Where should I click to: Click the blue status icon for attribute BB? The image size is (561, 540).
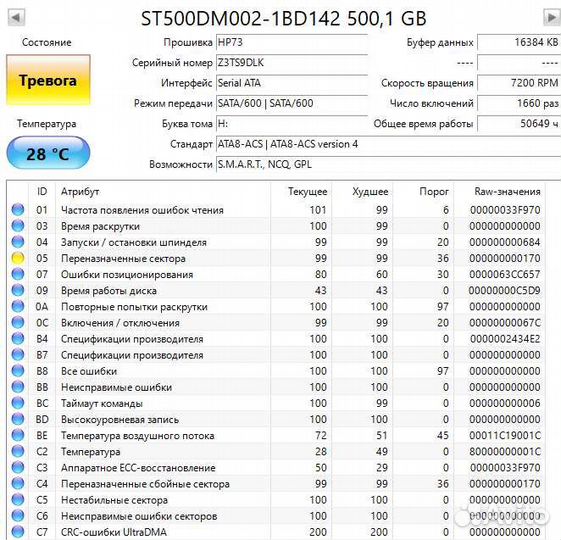(x=18, y=387)
